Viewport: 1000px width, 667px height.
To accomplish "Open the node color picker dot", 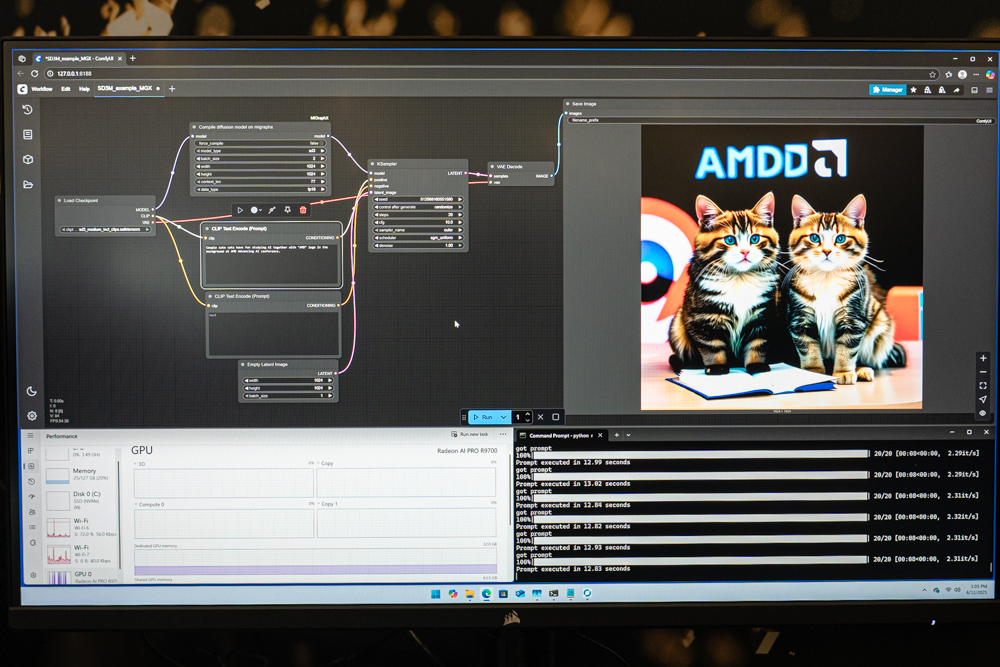I will pos(254,210).
